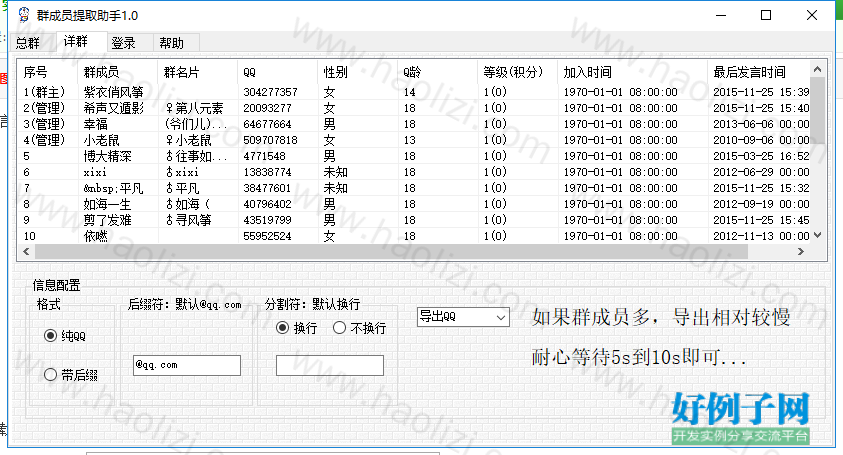
Task: Select member xixi in row 6
Action: (95, 172)
